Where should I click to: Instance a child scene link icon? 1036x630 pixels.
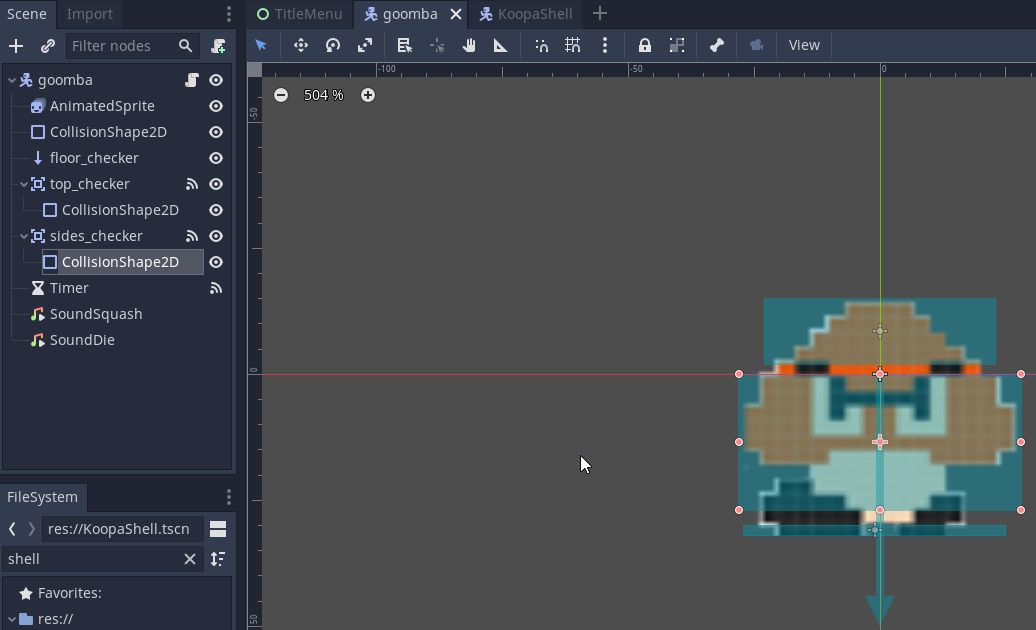pos(48,46)
